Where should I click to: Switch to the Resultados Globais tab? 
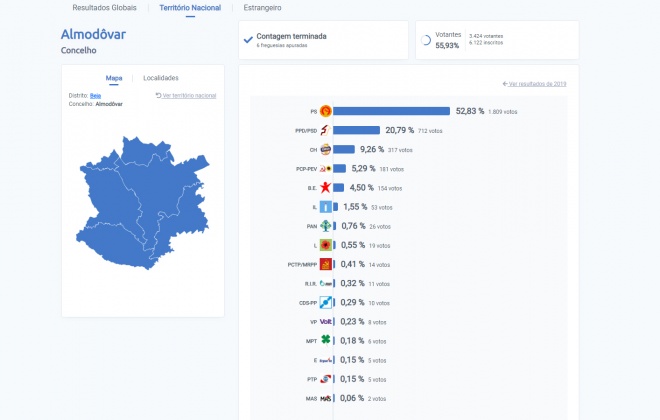click(104, 8)
